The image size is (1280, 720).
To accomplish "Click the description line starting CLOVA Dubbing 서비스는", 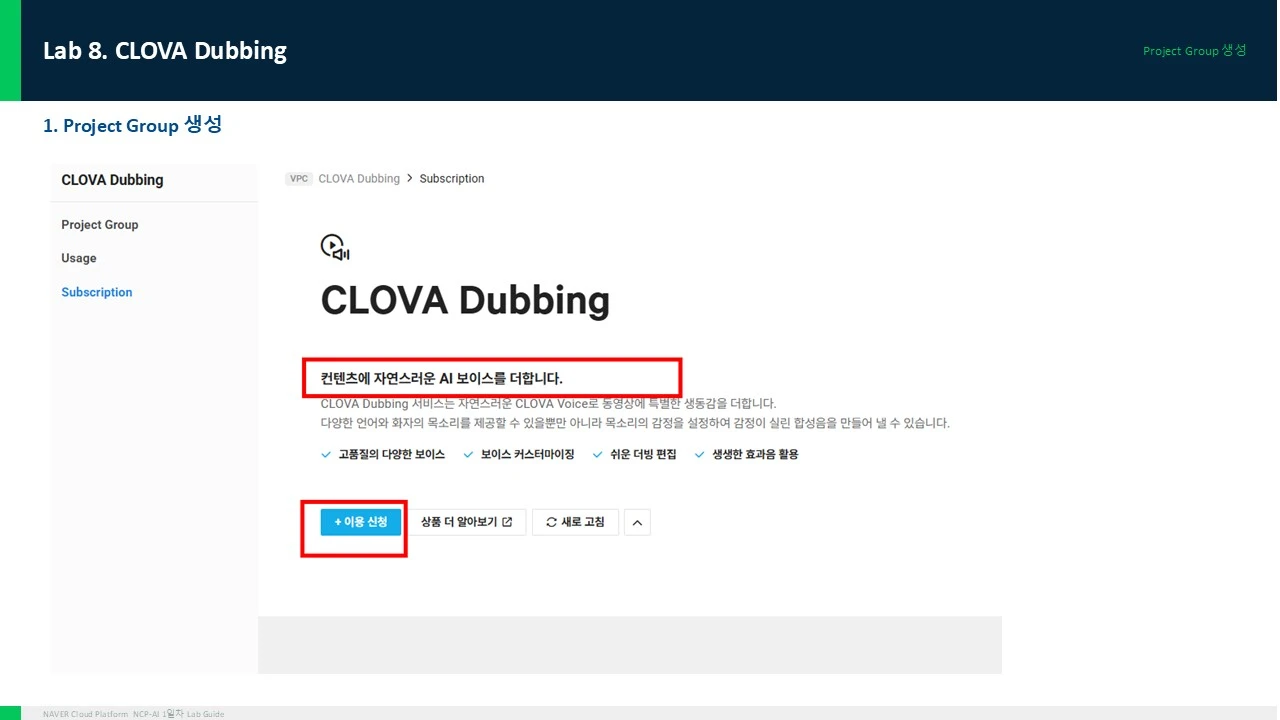I will (548, 404).
